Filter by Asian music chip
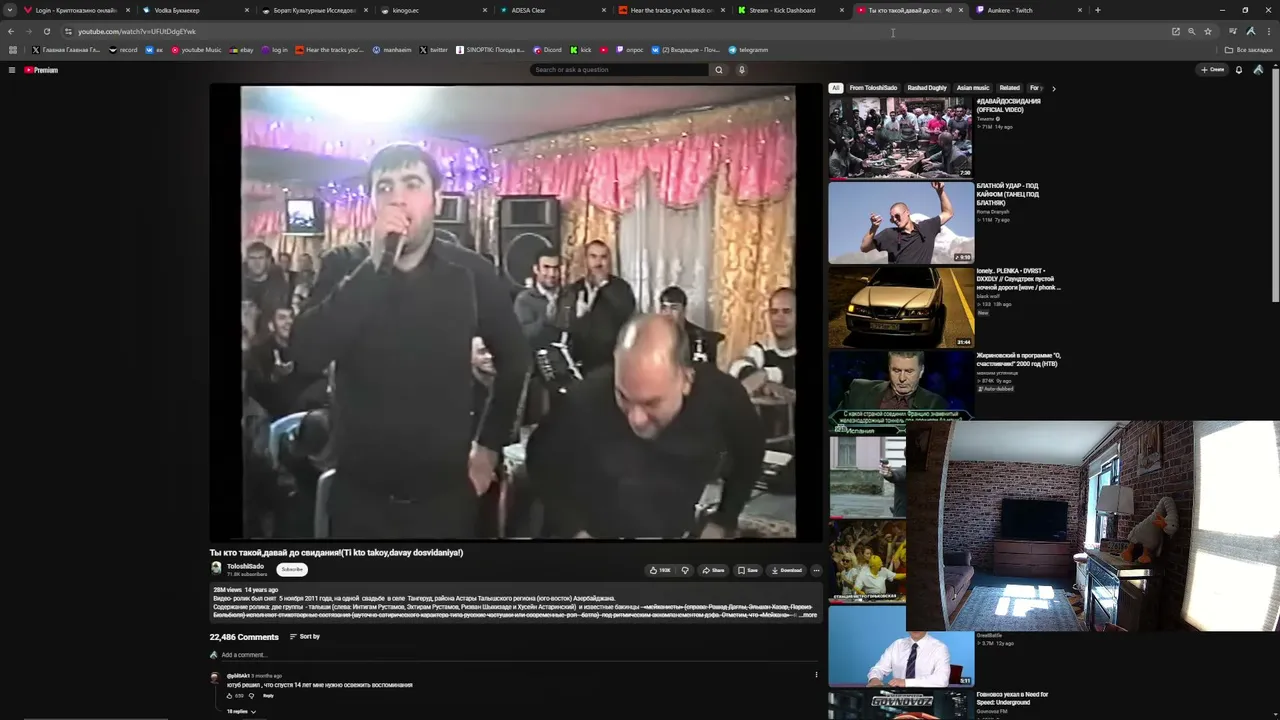The height and width of the screenshot is (720, 1280). [973, 88]
